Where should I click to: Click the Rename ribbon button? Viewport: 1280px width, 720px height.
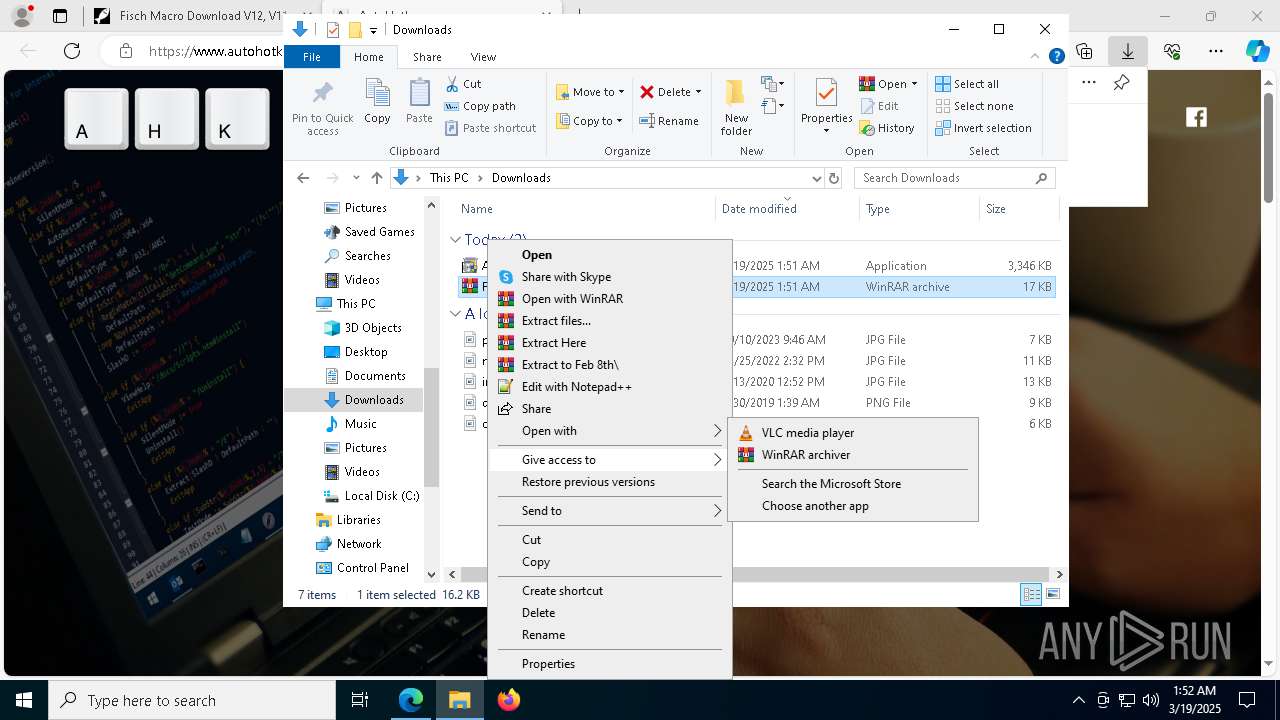(x=669, y=121)
